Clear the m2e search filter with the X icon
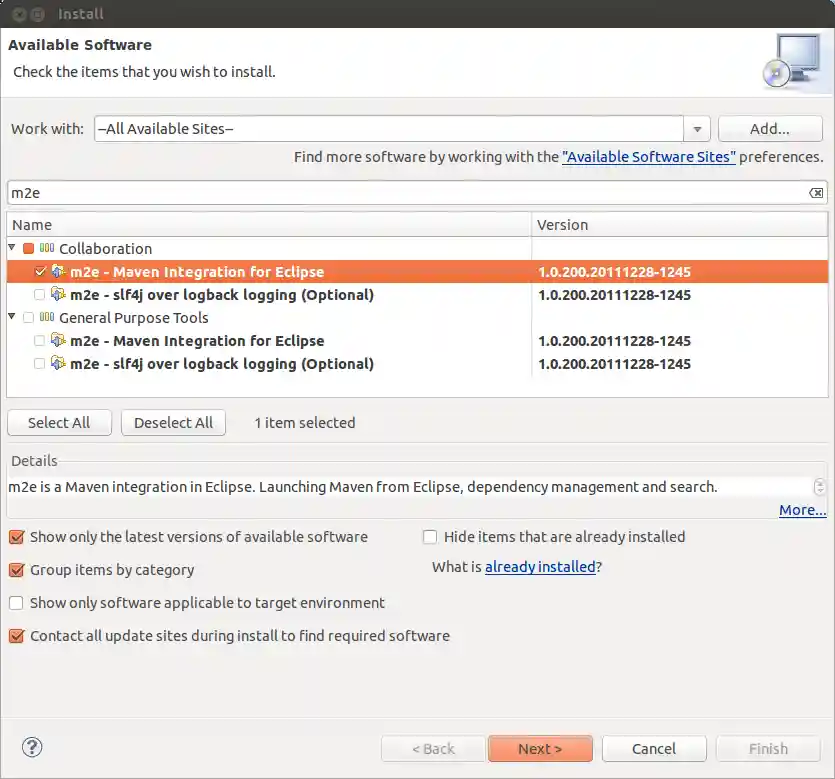 coord(816,192)
